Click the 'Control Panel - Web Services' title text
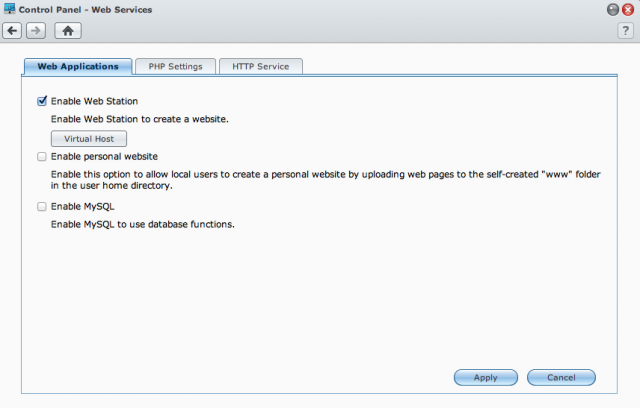 click(x=85, y=9)
